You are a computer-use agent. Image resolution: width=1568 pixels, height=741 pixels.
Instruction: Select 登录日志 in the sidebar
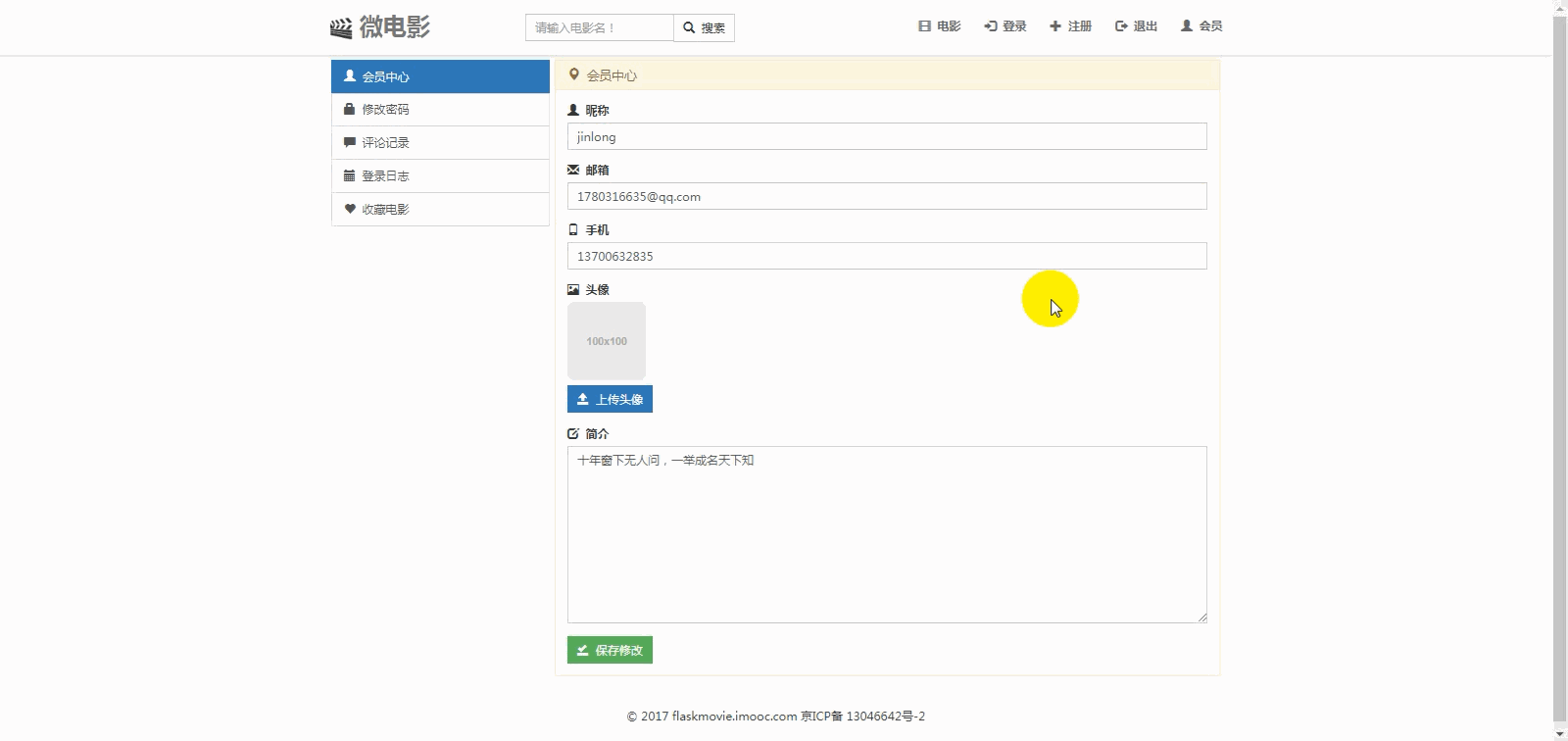coord(440,176)
